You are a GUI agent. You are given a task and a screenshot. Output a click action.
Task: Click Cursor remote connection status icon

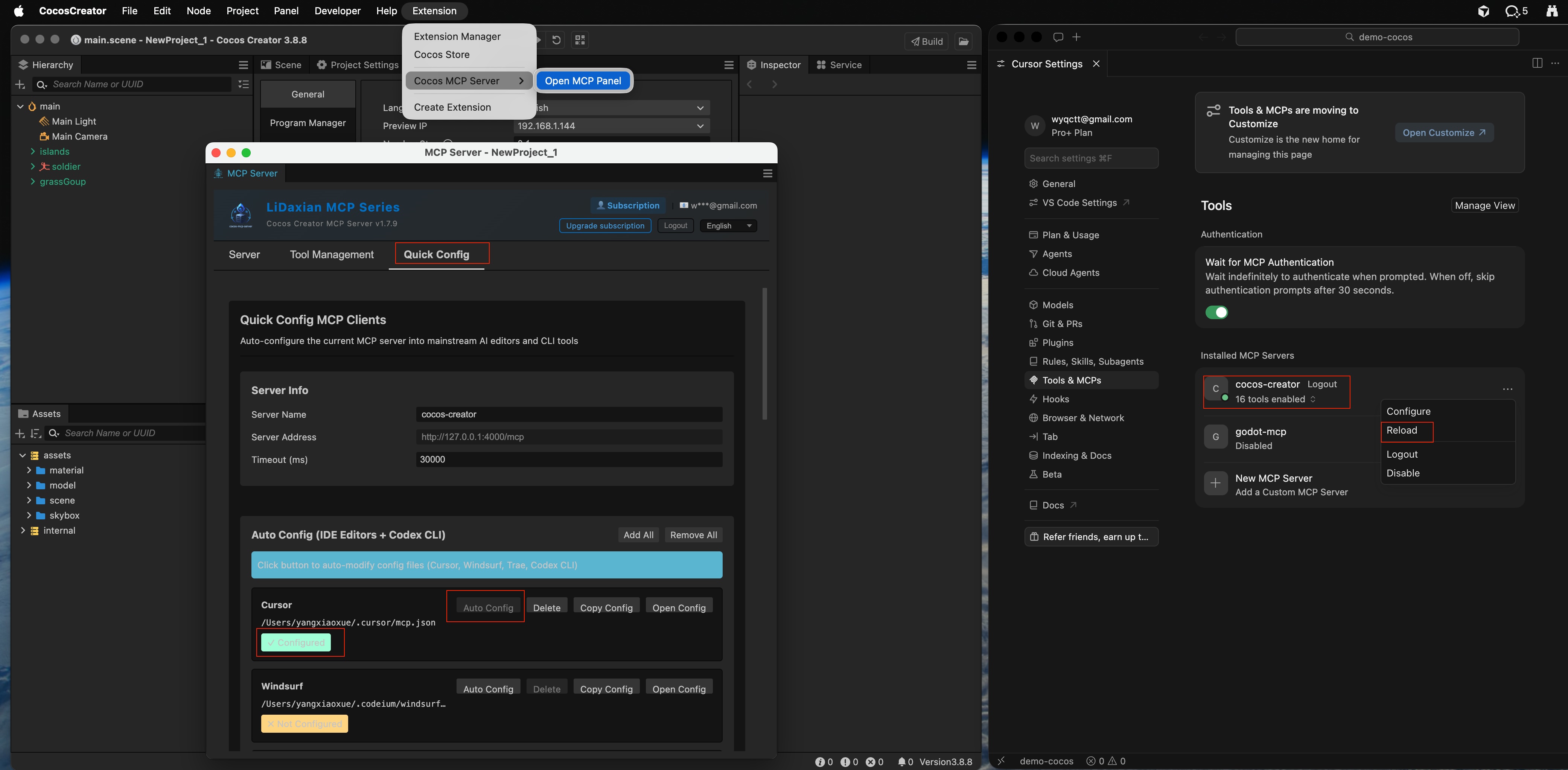tap(1001, 761)
